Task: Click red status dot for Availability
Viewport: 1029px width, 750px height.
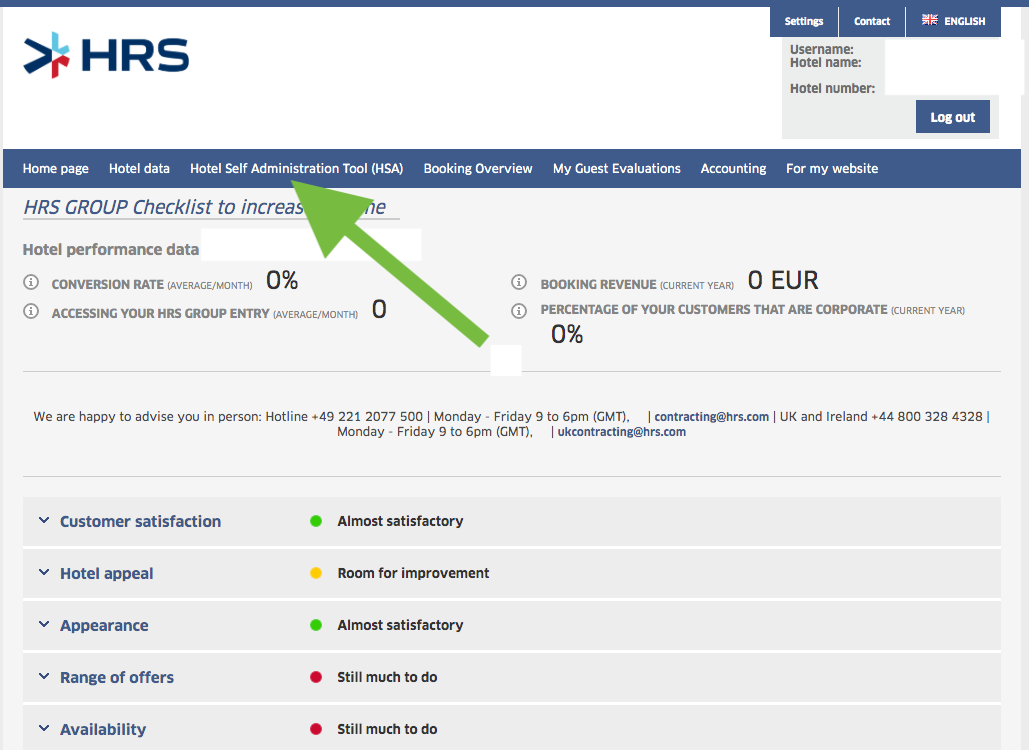Action: (316, 729)
